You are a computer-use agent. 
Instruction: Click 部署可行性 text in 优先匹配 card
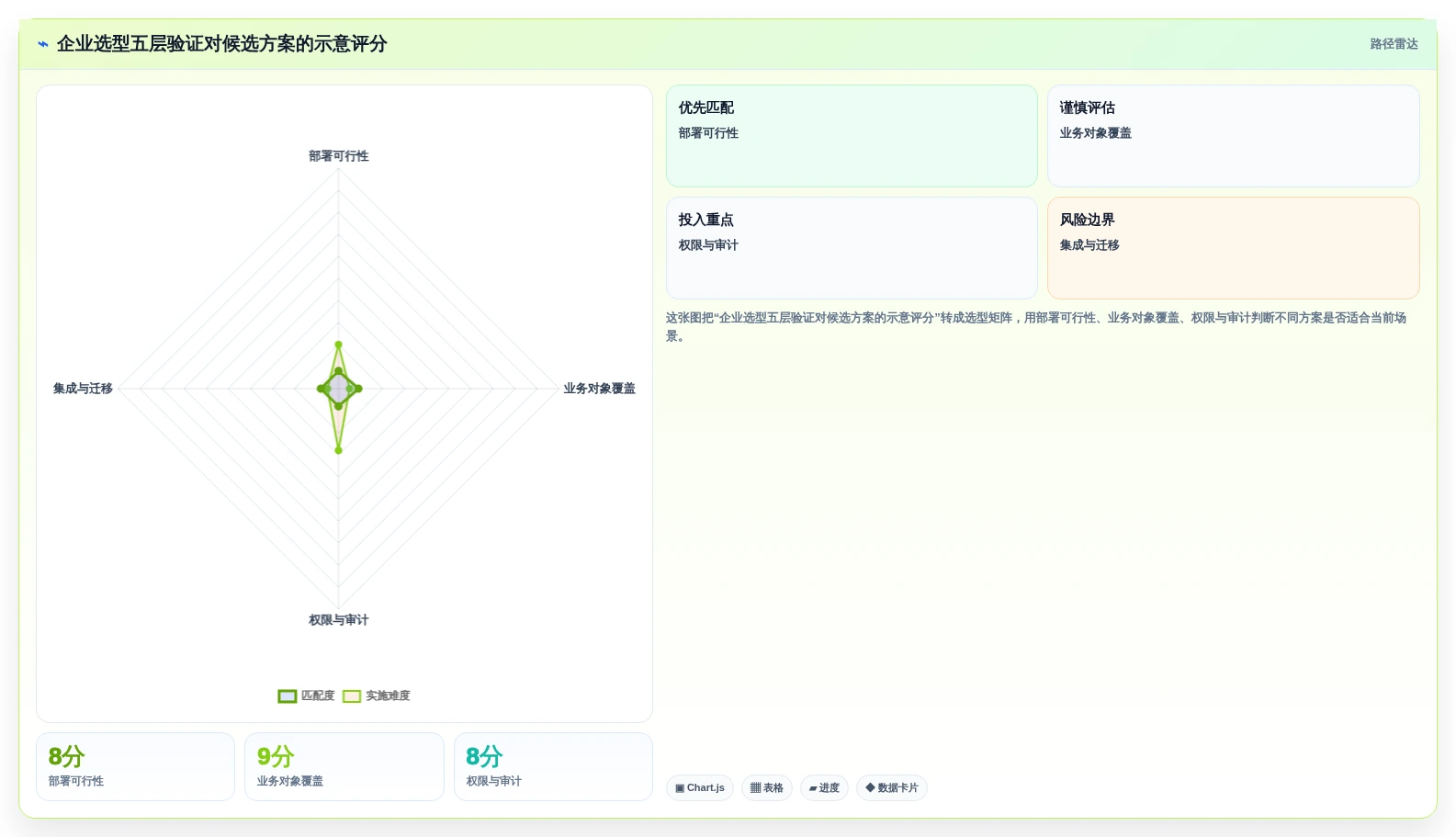pyautogui.click(x=708, y=133)
